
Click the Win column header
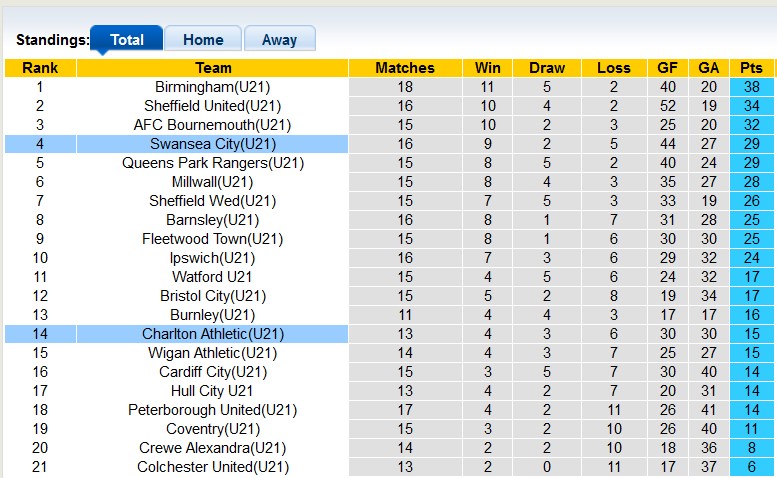488,68
